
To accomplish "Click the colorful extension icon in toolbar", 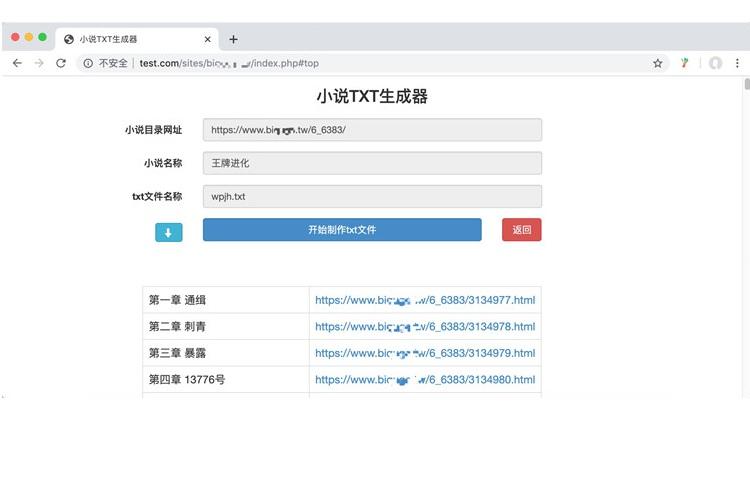I will [685, 63].
